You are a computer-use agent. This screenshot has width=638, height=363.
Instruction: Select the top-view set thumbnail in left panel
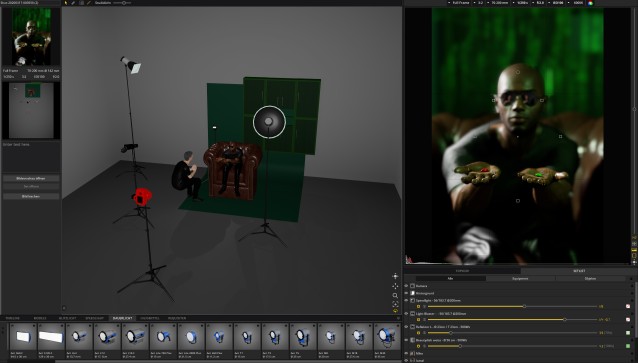[x=31, y=111]
